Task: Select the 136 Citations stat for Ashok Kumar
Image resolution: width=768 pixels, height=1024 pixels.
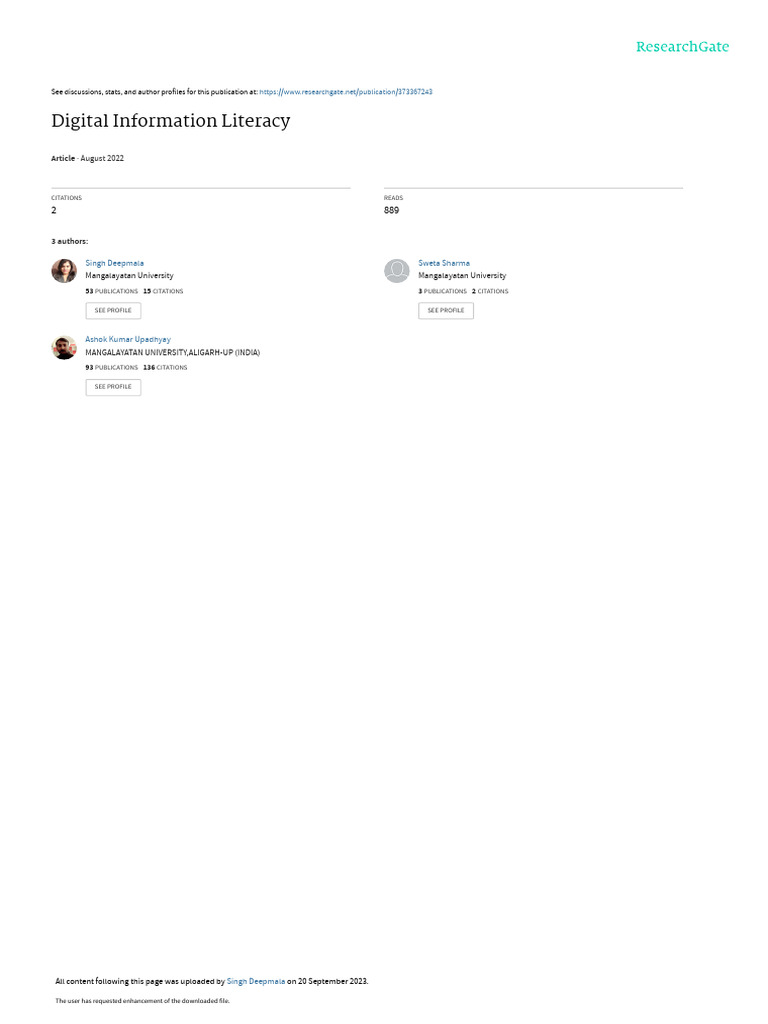Action: (165, 368)
